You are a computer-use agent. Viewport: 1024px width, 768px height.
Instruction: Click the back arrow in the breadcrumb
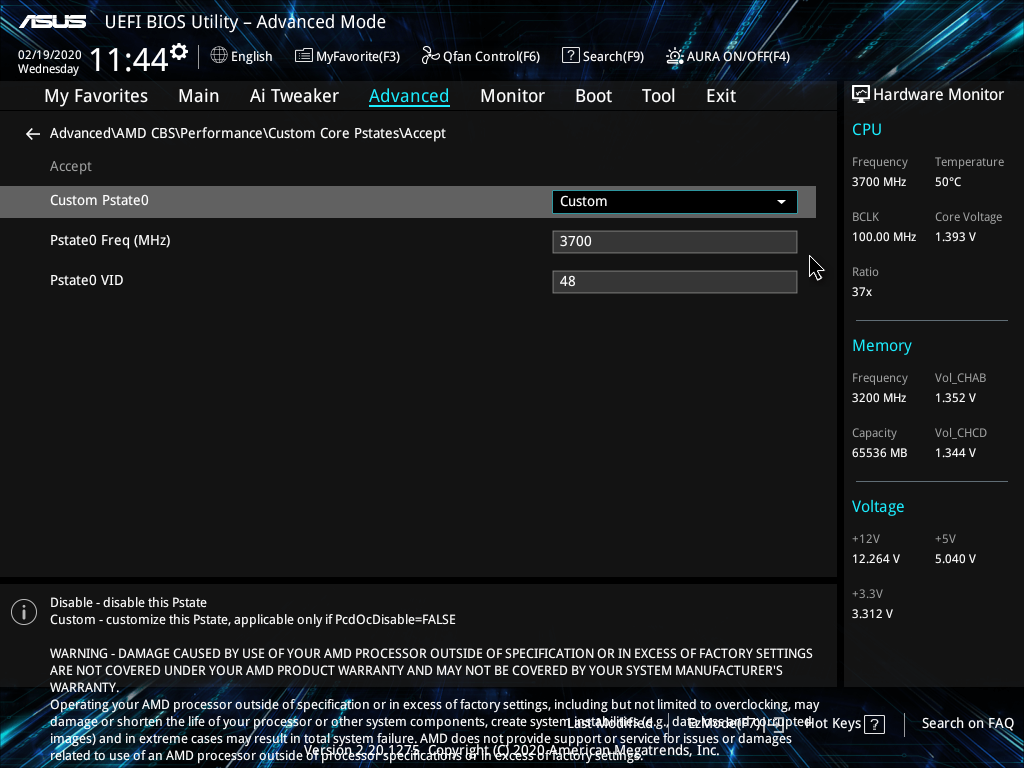33,134
